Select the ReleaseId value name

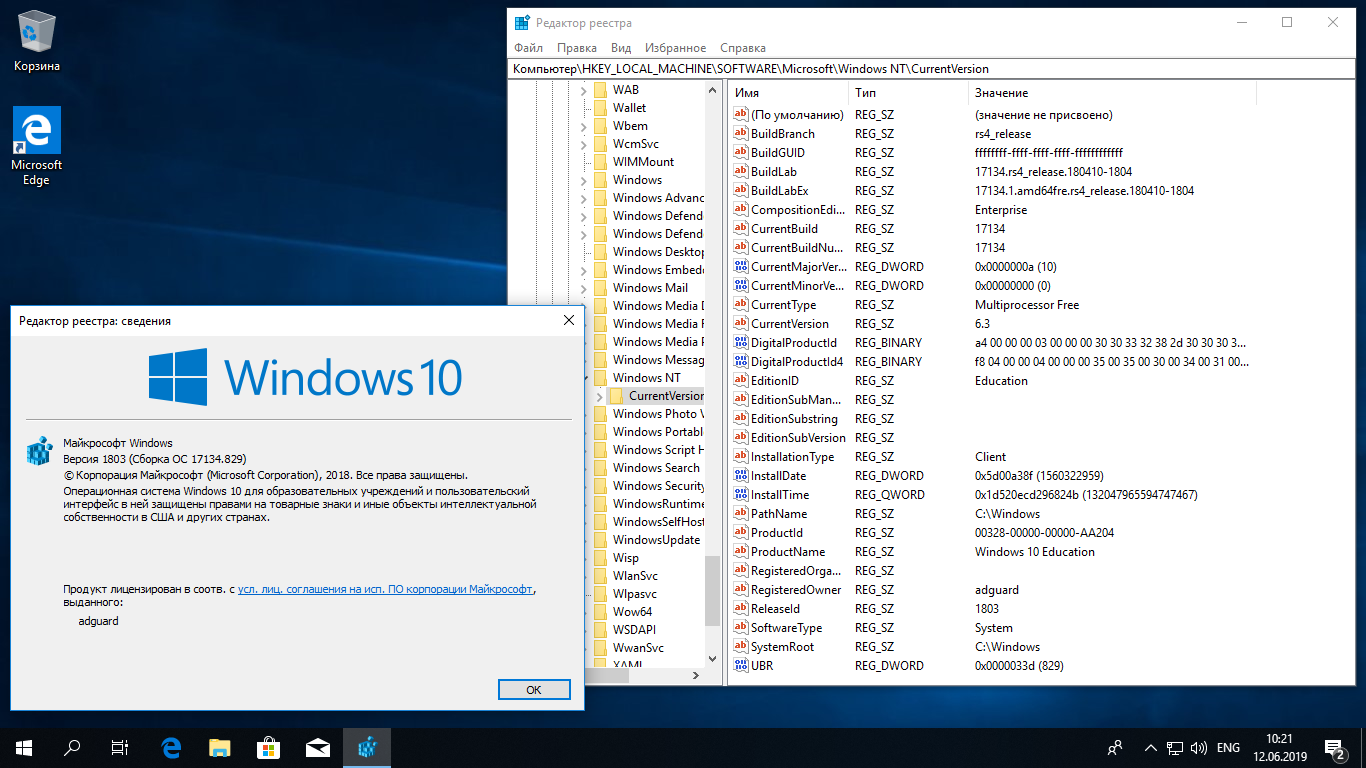click(x=775, y=608)
